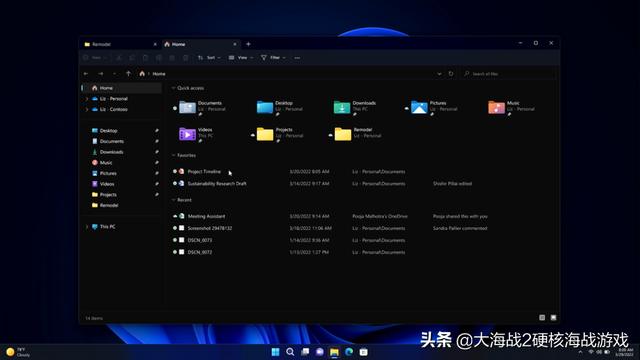The image size is (640, 360).
Task: Close the Remodel tab
Action: (x=155, y=44)
